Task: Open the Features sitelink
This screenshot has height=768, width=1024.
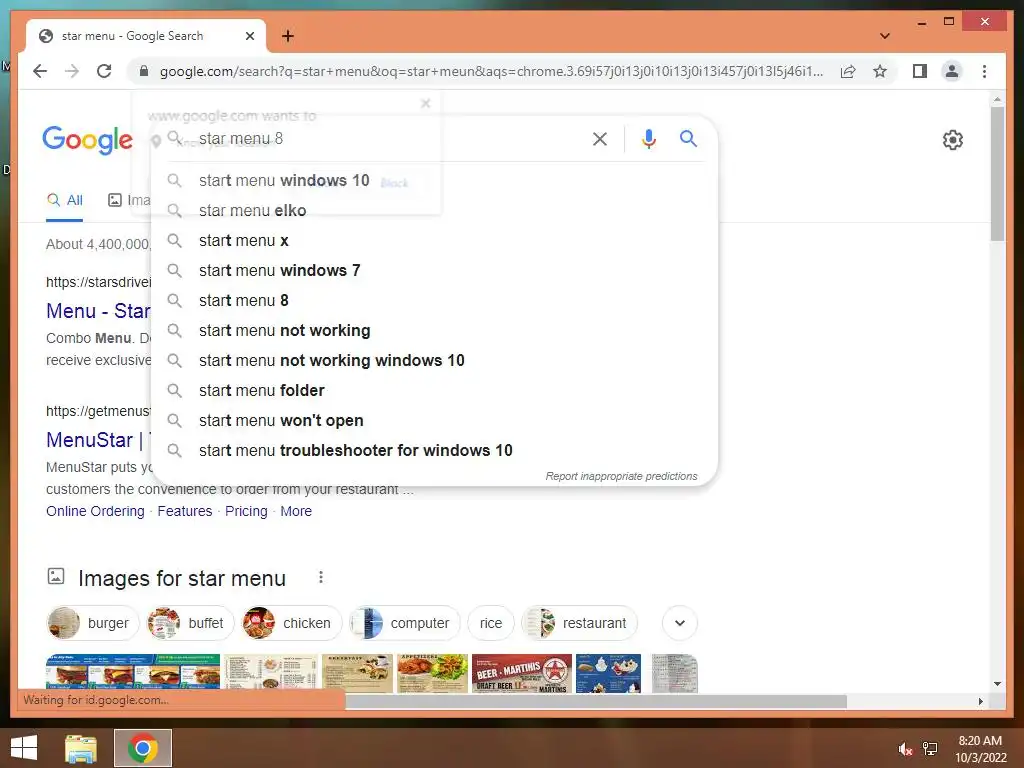Action: 185,511
